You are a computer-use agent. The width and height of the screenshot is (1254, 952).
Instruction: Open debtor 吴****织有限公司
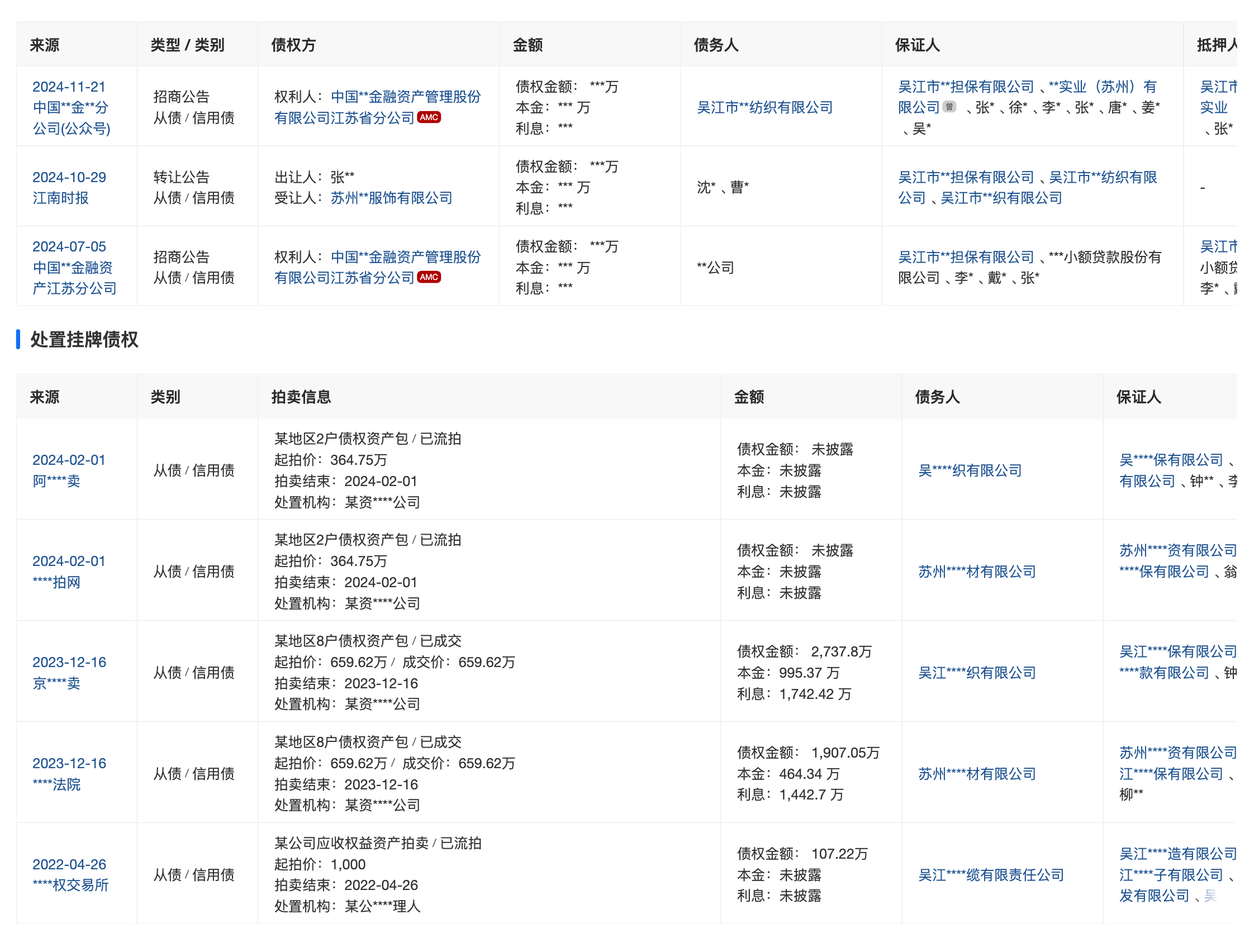[970, 470]
